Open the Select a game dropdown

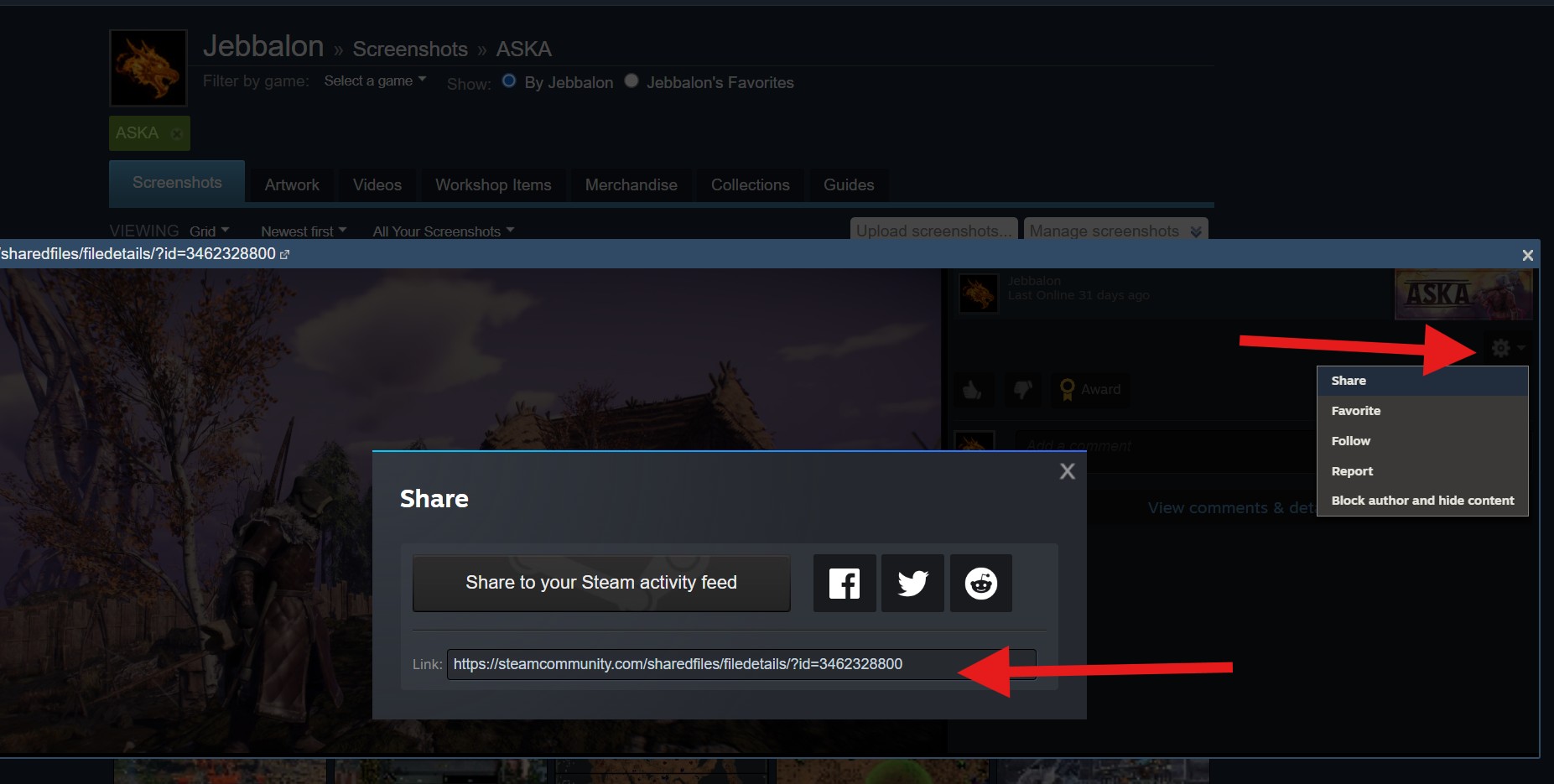point(375,80)
